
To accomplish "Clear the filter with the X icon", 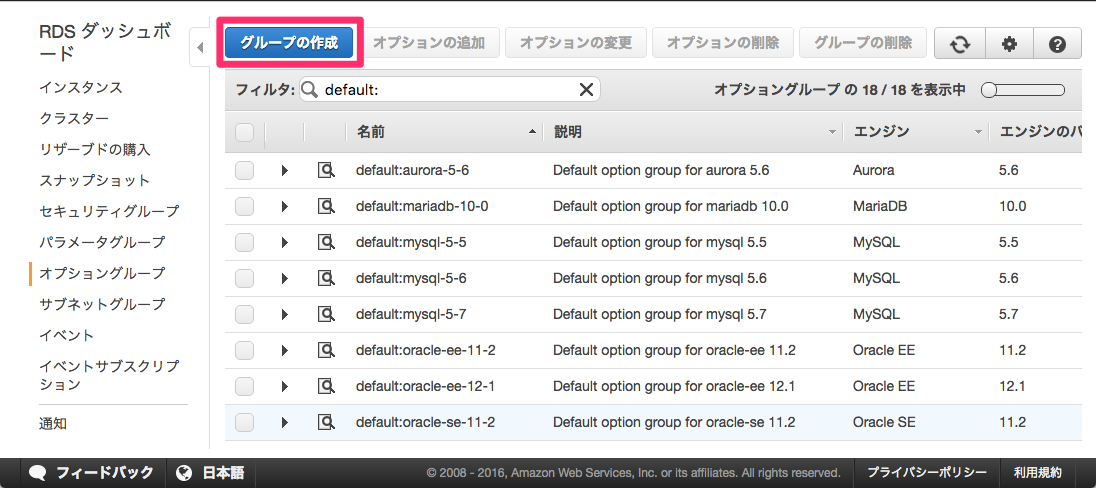I will (x=586, y=89).
